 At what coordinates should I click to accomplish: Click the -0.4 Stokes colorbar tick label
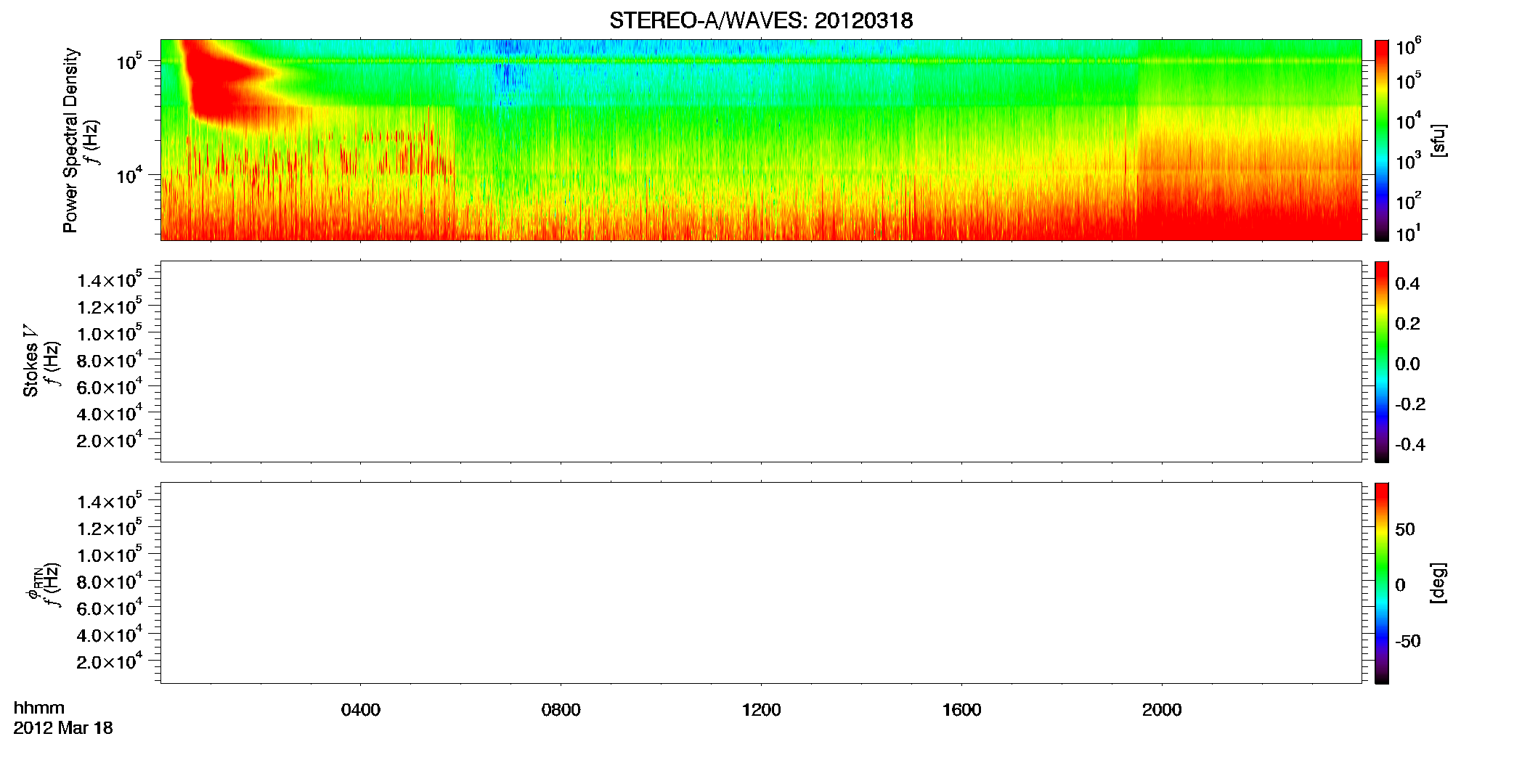click(x=1410, y=445)
